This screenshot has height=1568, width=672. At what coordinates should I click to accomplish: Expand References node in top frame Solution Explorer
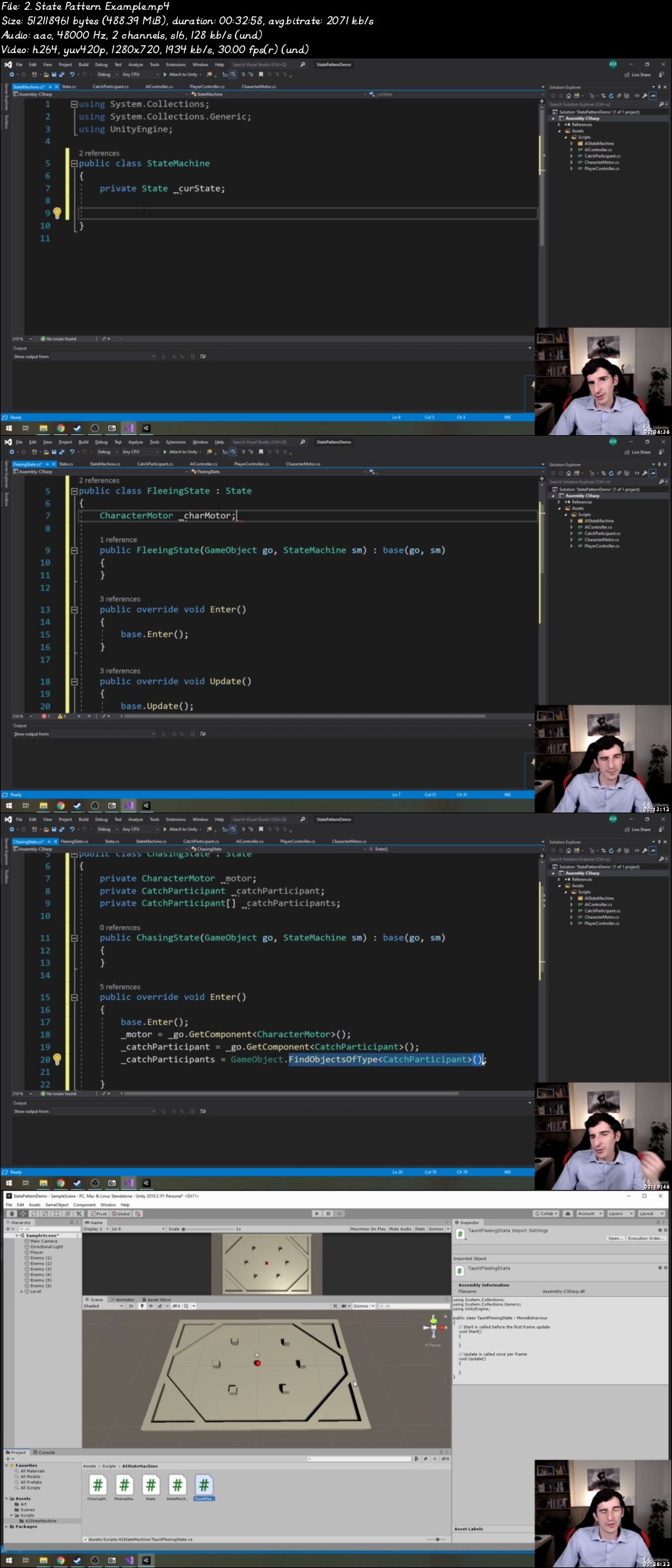pos(559,125)
